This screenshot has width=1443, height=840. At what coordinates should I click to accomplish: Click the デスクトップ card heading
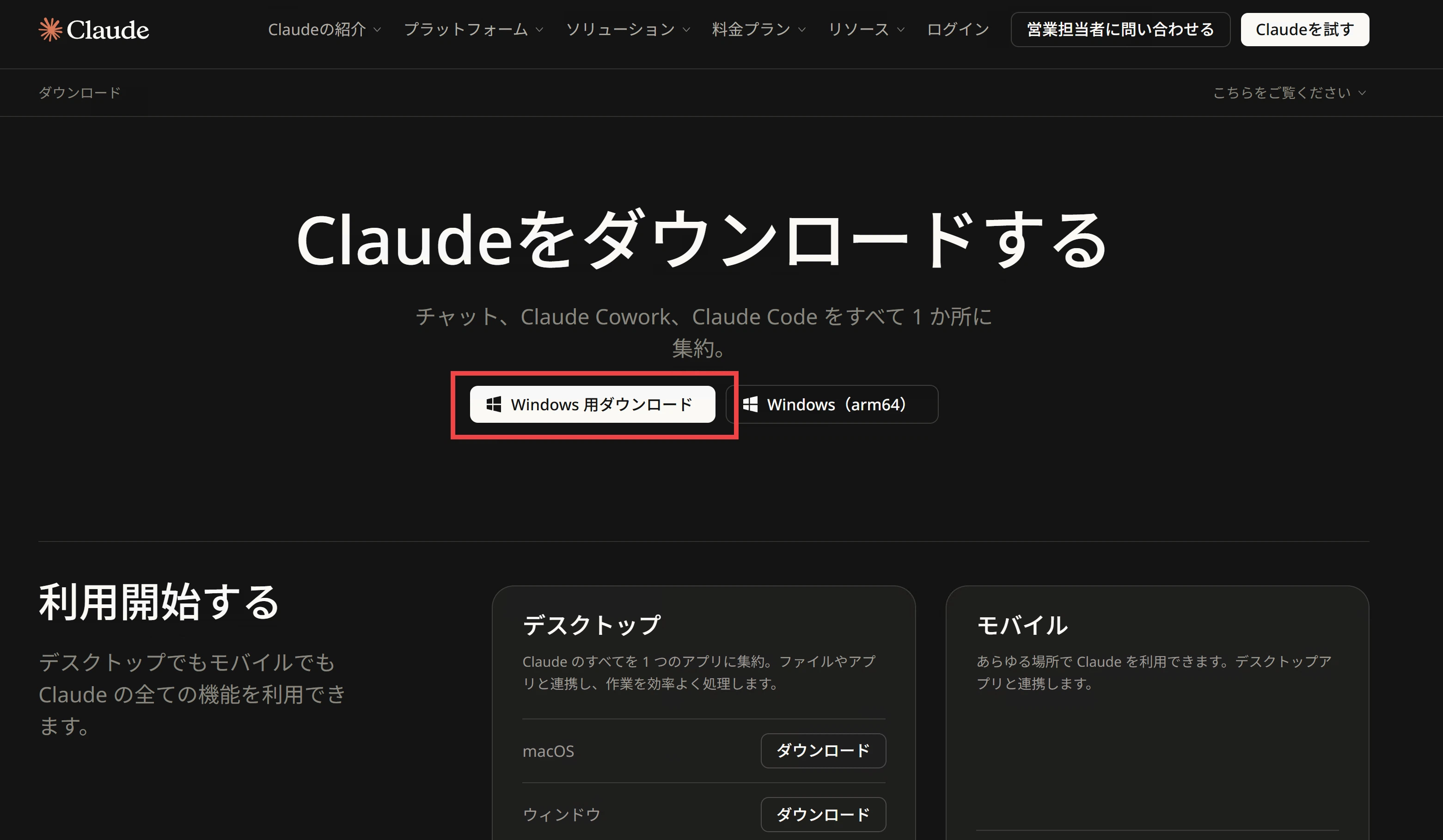coord(592,625)
